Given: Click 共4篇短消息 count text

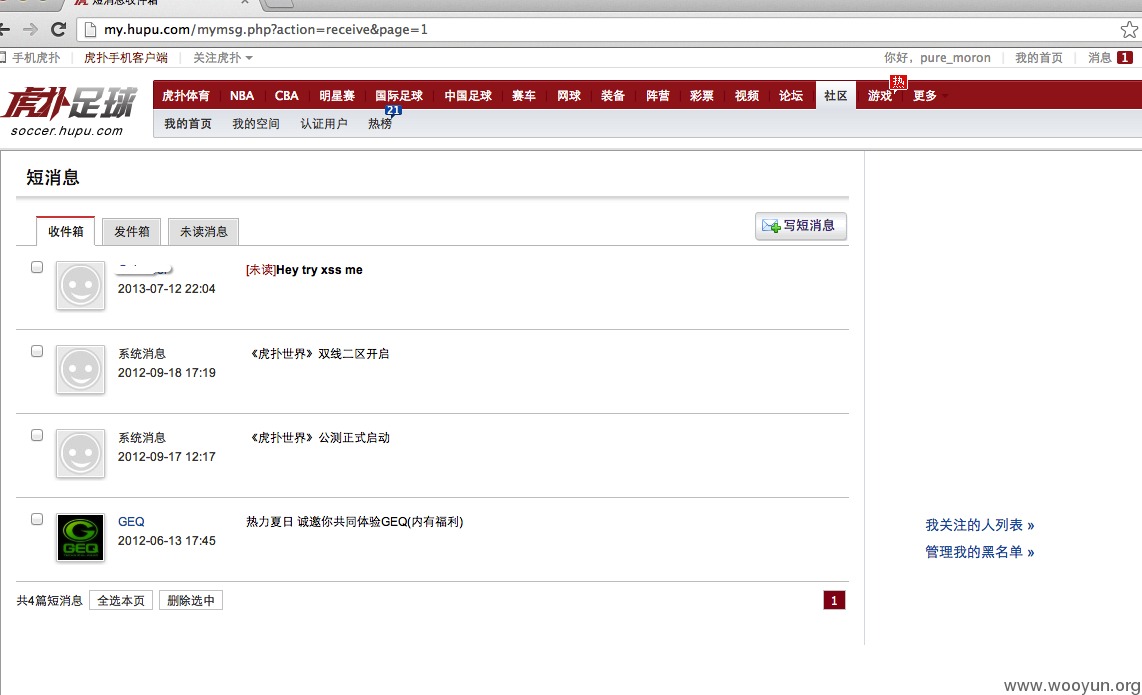Looking at the screenshot, I should 50,600.
